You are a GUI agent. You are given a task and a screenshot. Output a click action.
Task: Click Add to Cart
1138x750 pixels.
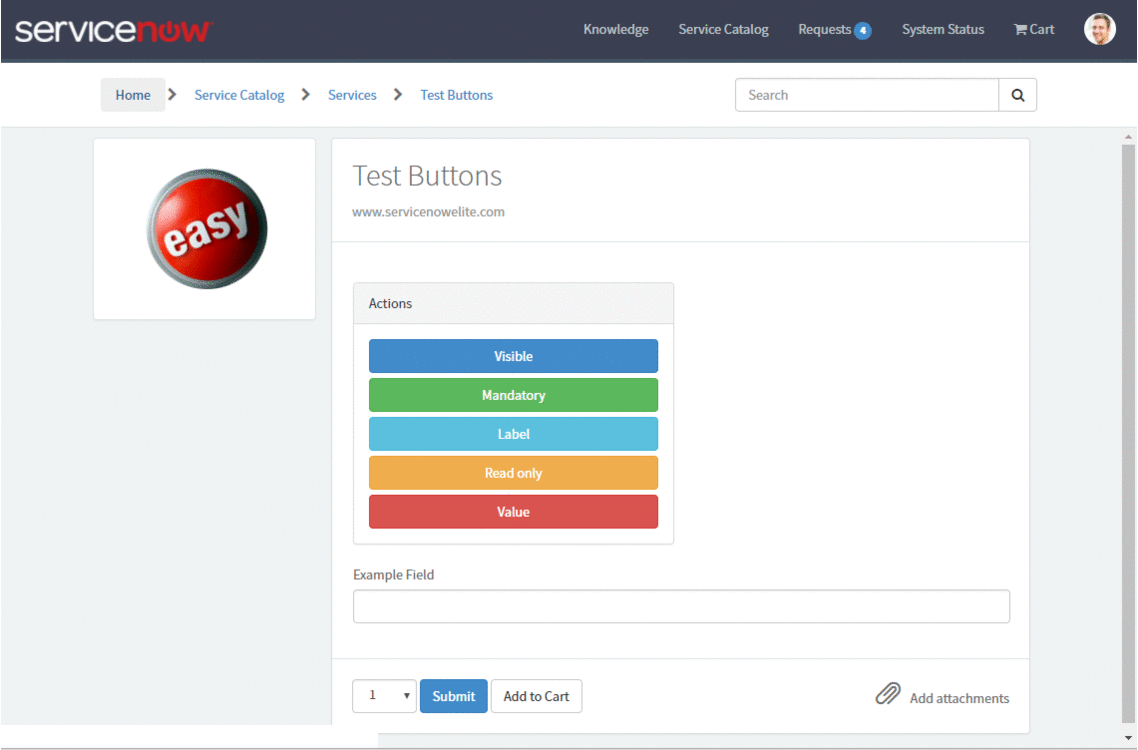(x=536, y=696)
